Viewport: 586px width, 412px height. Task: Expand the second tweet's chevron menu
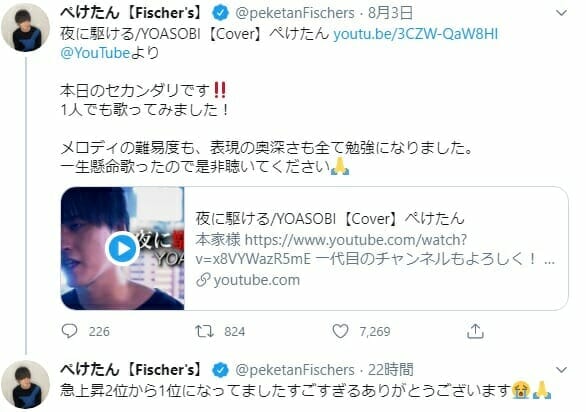pyautogui.click(x=561, y=370)
